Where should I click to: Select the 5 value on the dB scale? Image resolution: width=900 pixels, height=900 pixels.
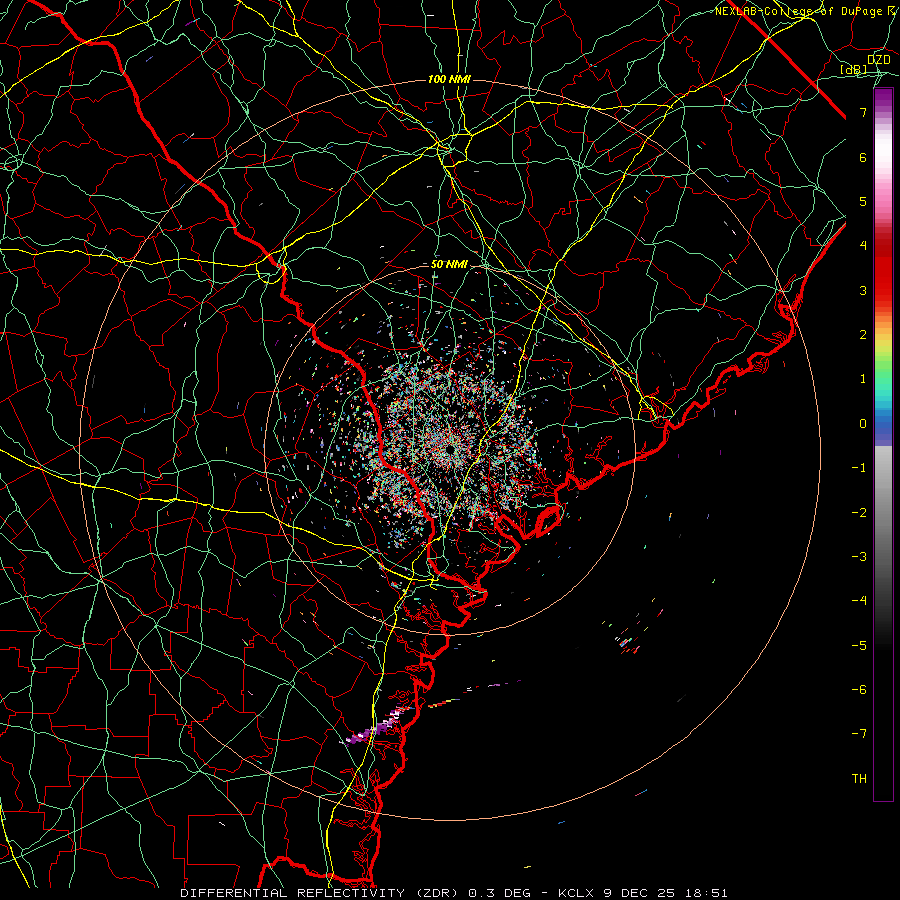point(863,201)
